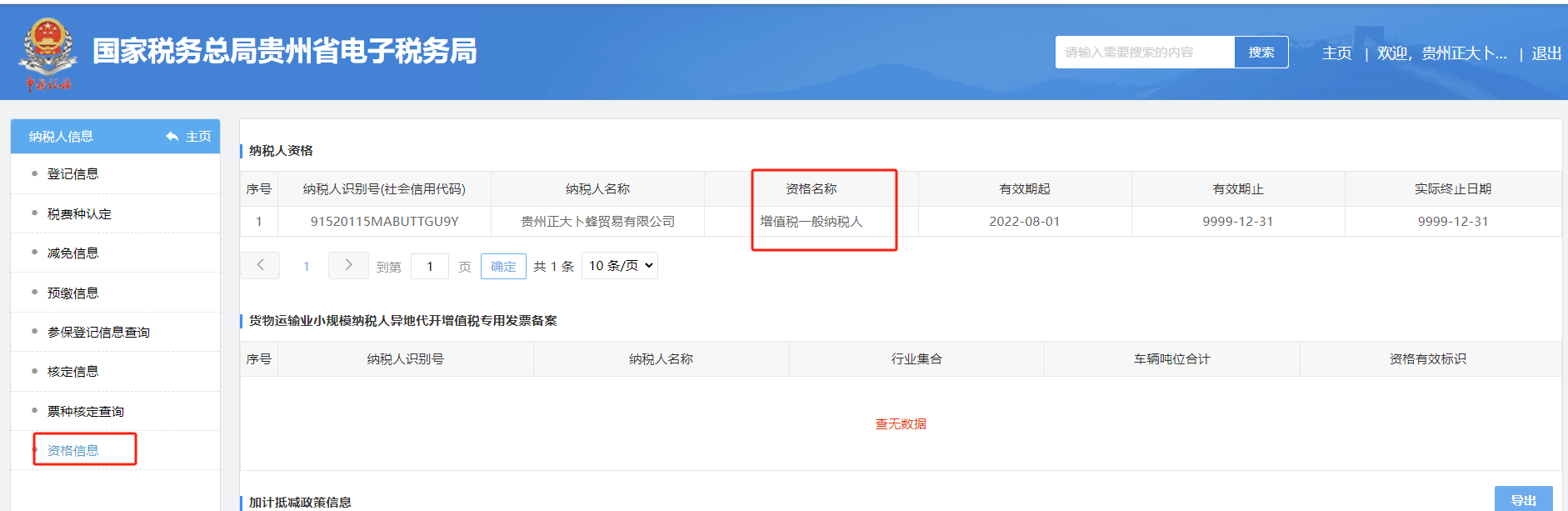
Task: Click 退出 to log out
Action: (x=1546, y=53)
